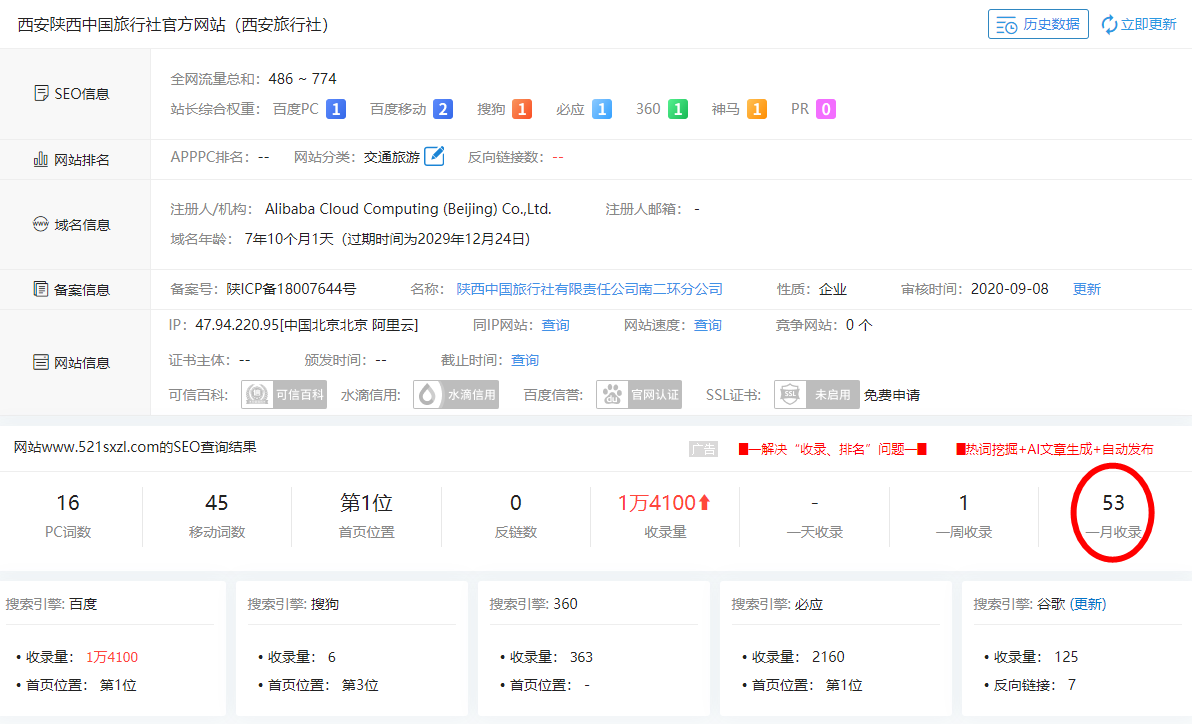Click the 搜狗 首页位置 第3位 value

click(360, 685)
